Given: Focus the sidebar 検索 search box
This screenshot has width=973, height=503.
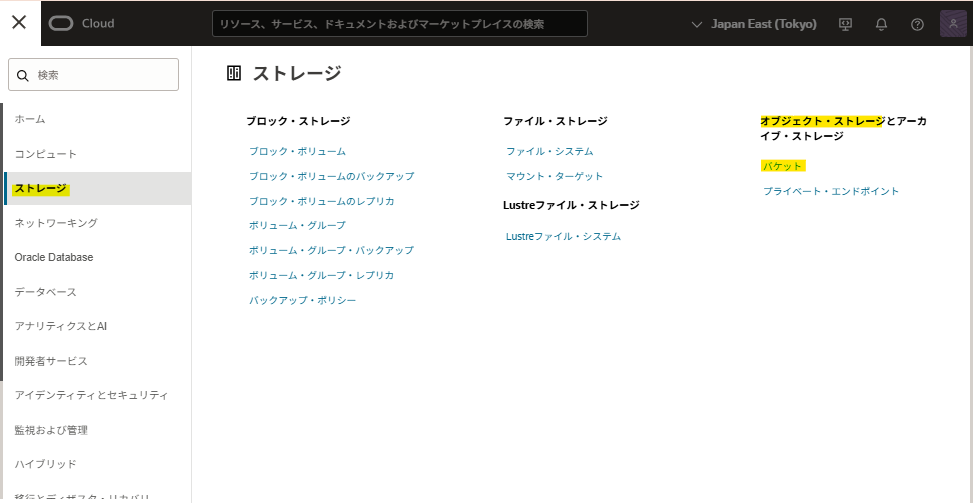Looking at the screenshot, I should (93, 74).
